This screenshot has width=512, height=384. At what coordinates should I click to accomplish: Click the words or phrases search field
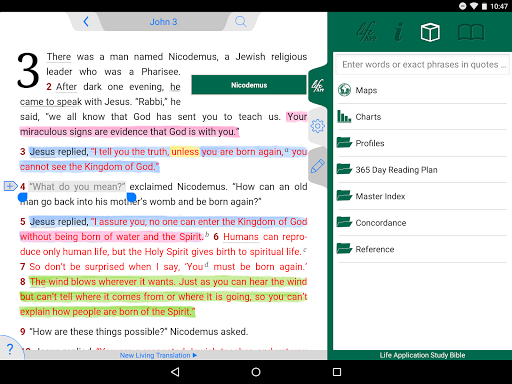(x=422, y=64)
